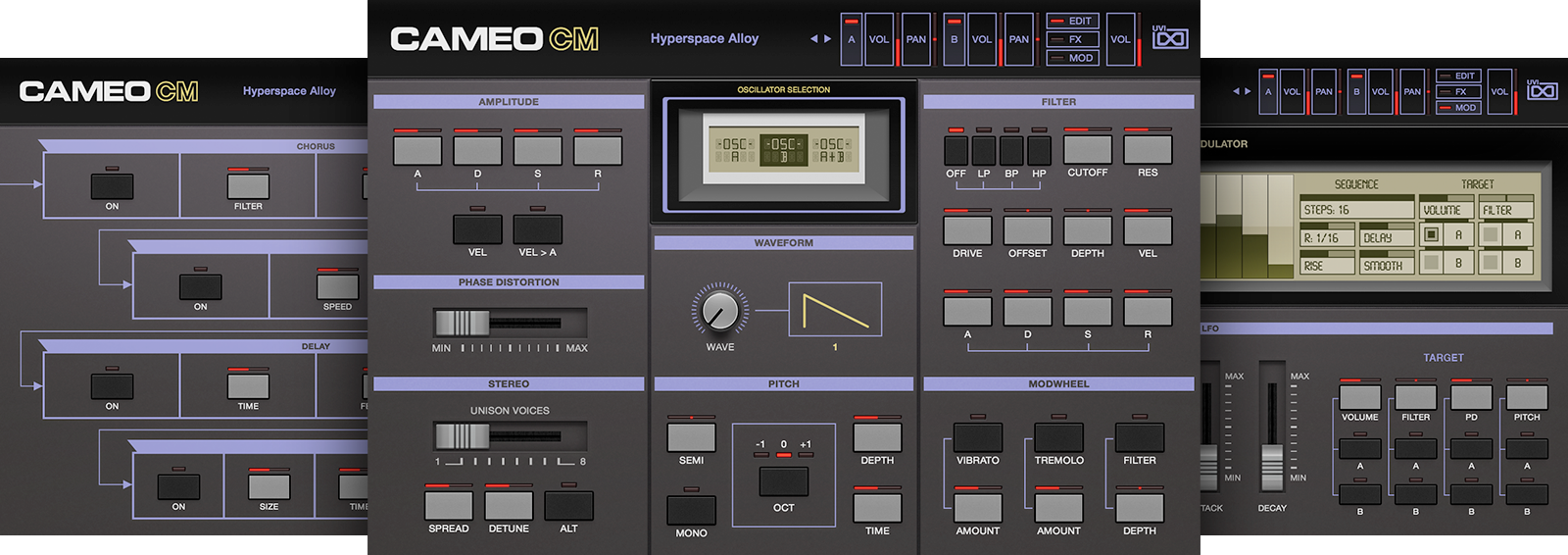Toggle modwheel FILTER button
The image size is (1568, 555).
(x=1140, y=437)
